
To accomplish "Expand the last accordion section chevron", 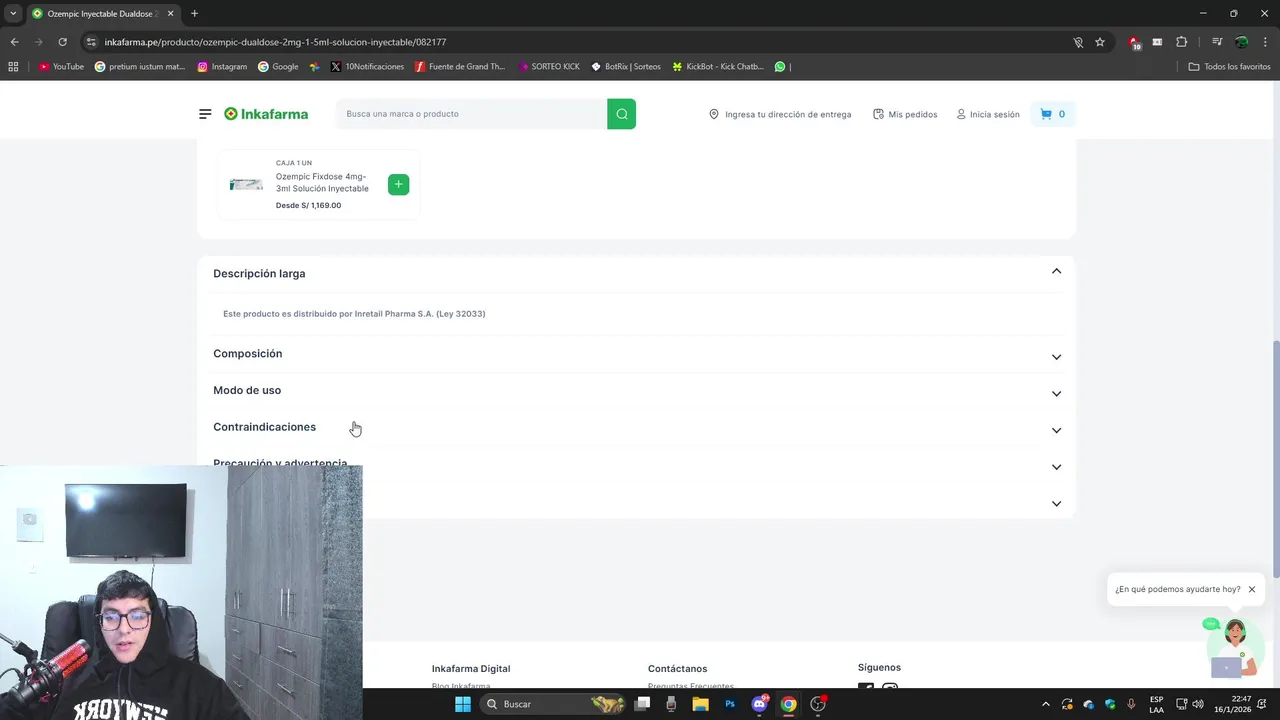I will (1056, 504).
